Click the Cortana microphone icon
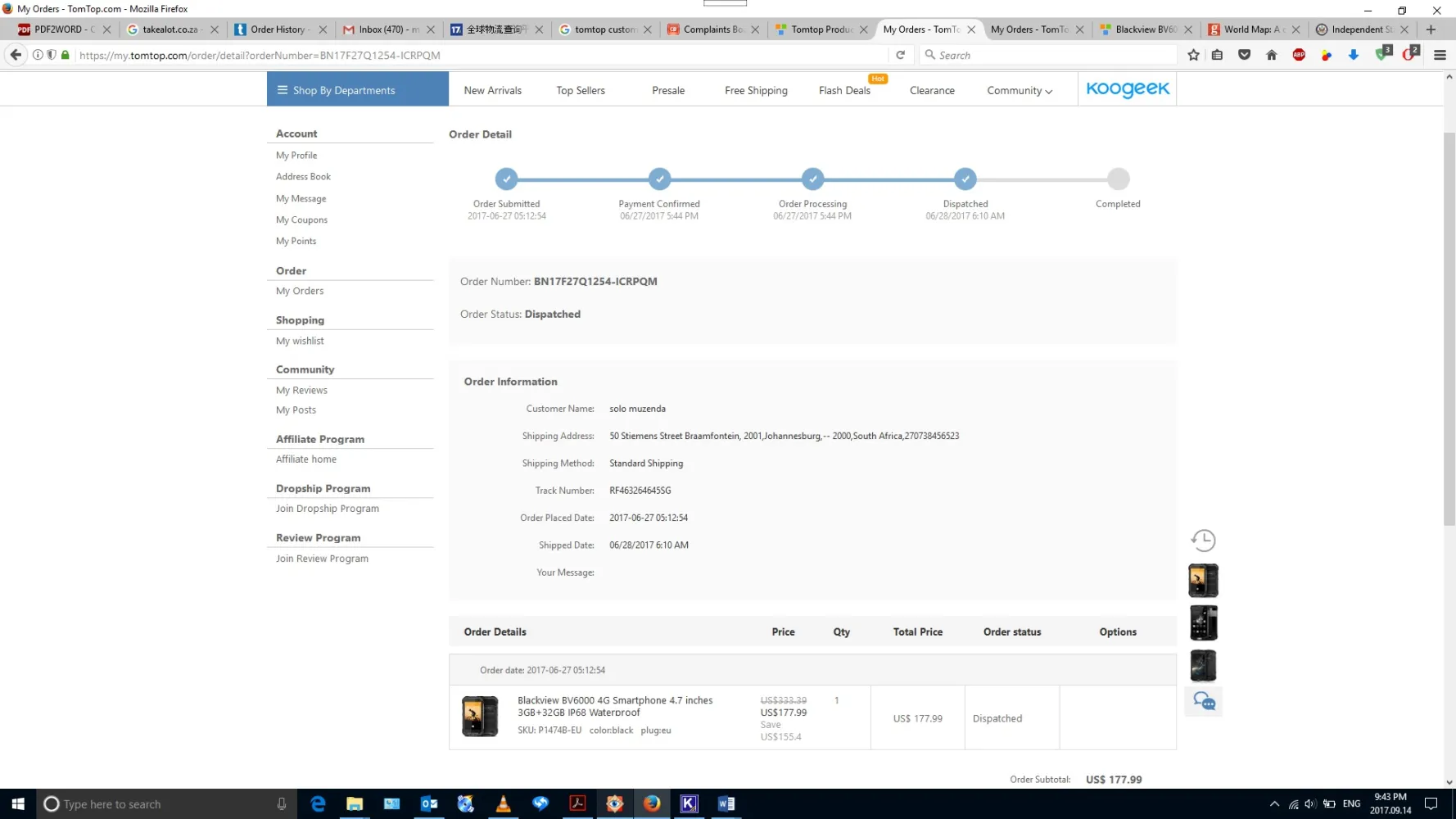Image resolution: width=1456 pixels, height=819 pixels. pyautogui.click(x=282, y=804)
